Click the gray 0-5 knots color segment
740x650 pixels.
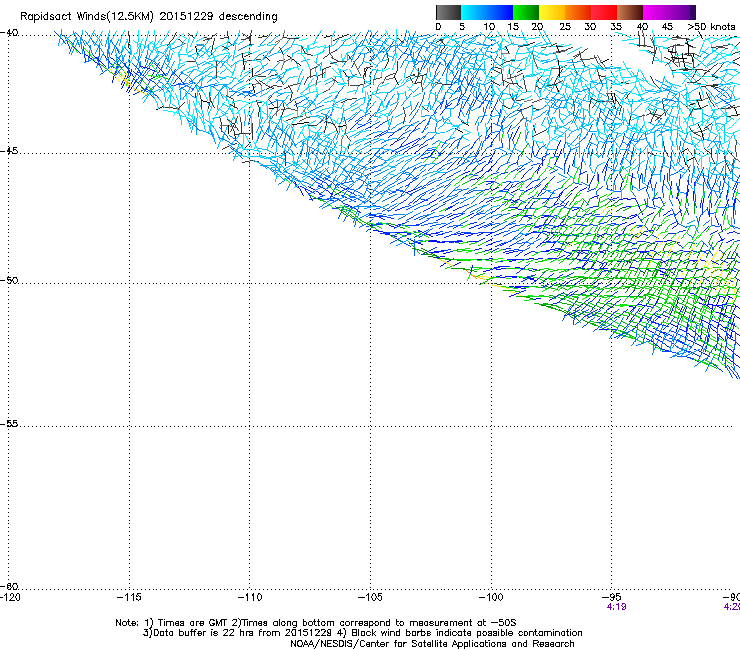pyautogui.click(x=448, y=12)
